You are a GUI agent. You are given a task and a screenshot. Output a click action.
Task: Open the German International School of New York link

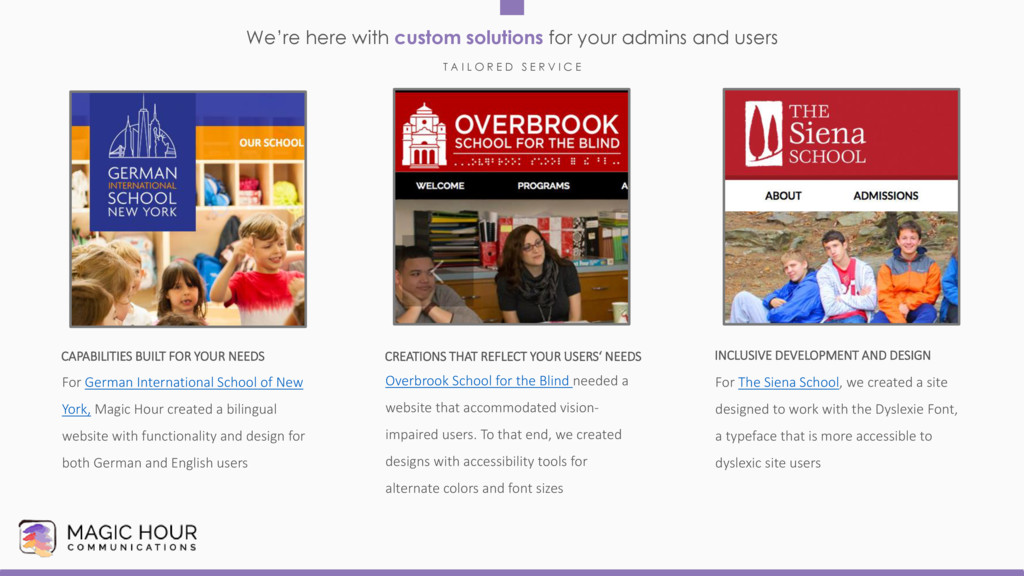193,383
